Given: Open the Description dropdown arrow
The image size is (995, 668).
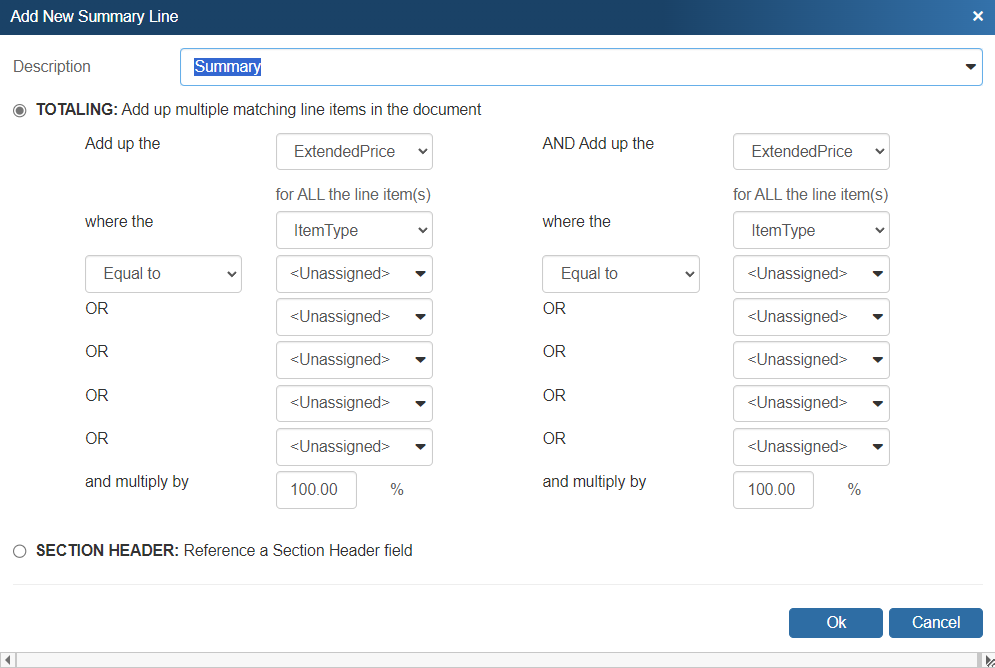Looking at the screenshot, I should pyautogui.click(x=969, y=67).
